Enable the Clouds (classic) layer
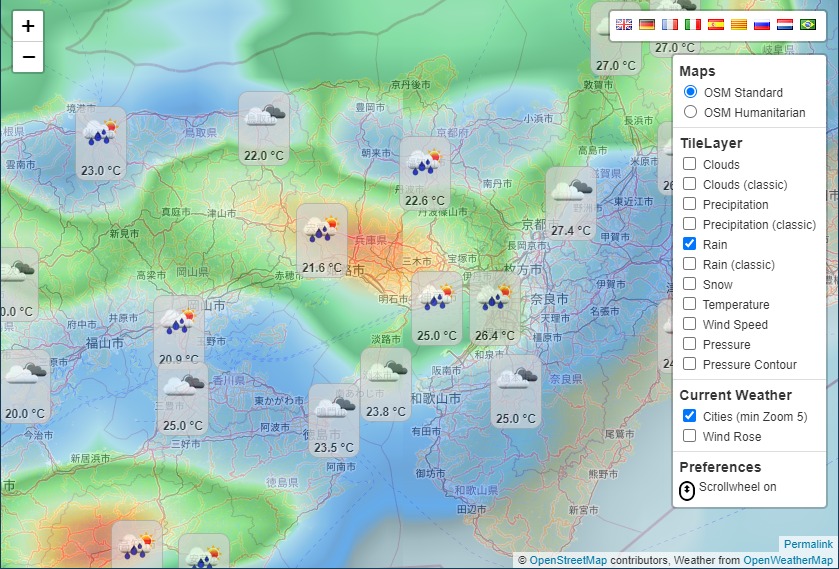 point(690,184)
